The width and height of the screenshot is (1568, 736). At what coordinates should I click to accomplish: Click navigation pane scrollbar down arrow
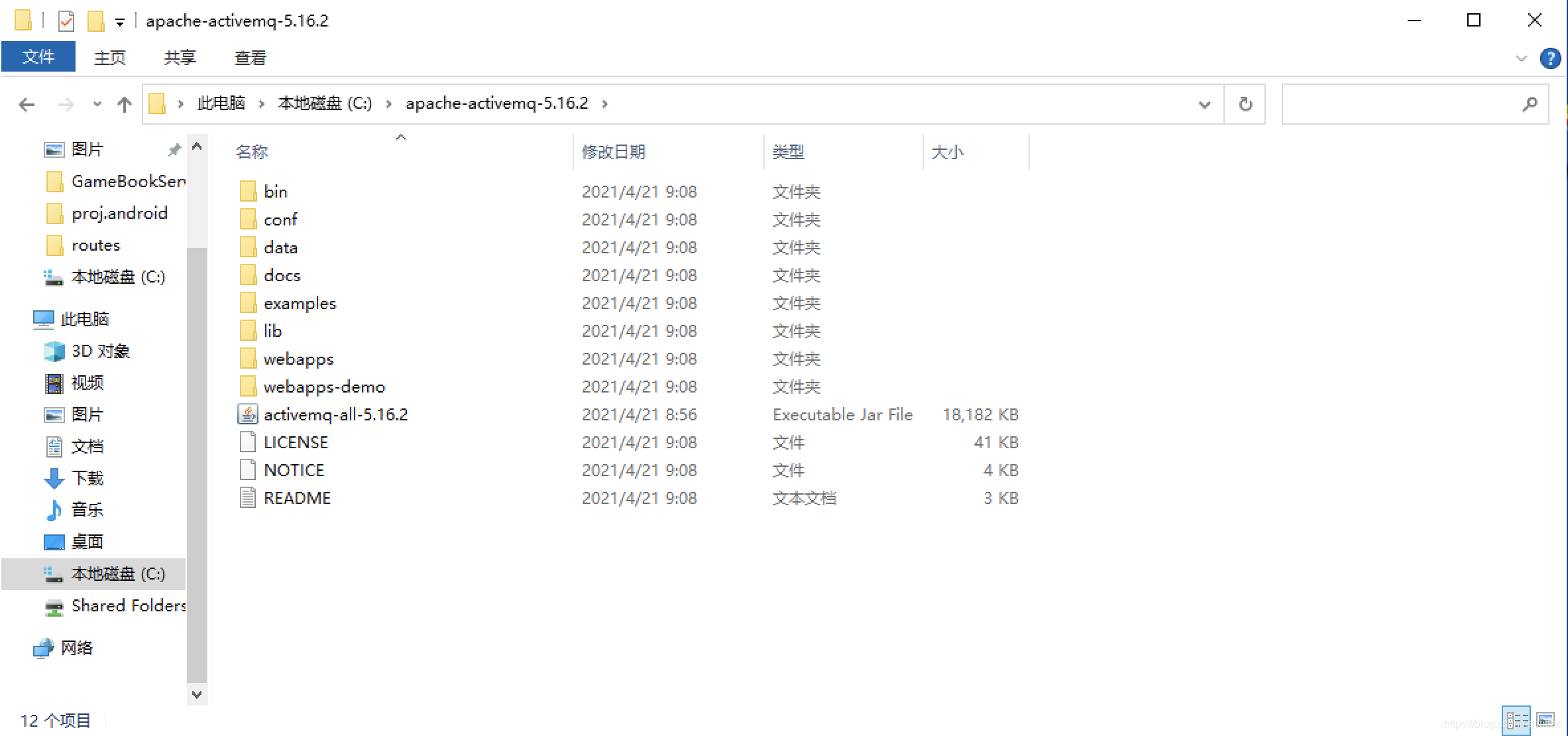[x=197, y=694]
